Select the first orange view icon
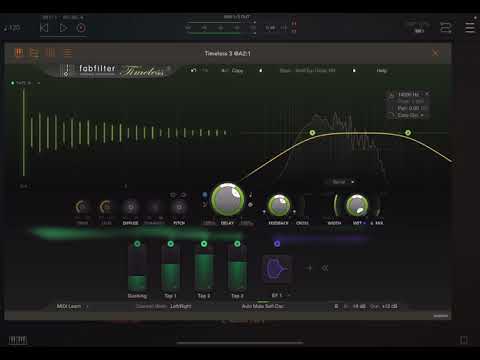This screenshot has width=480, height=360. pyautogui.click(x=19, y=53)
